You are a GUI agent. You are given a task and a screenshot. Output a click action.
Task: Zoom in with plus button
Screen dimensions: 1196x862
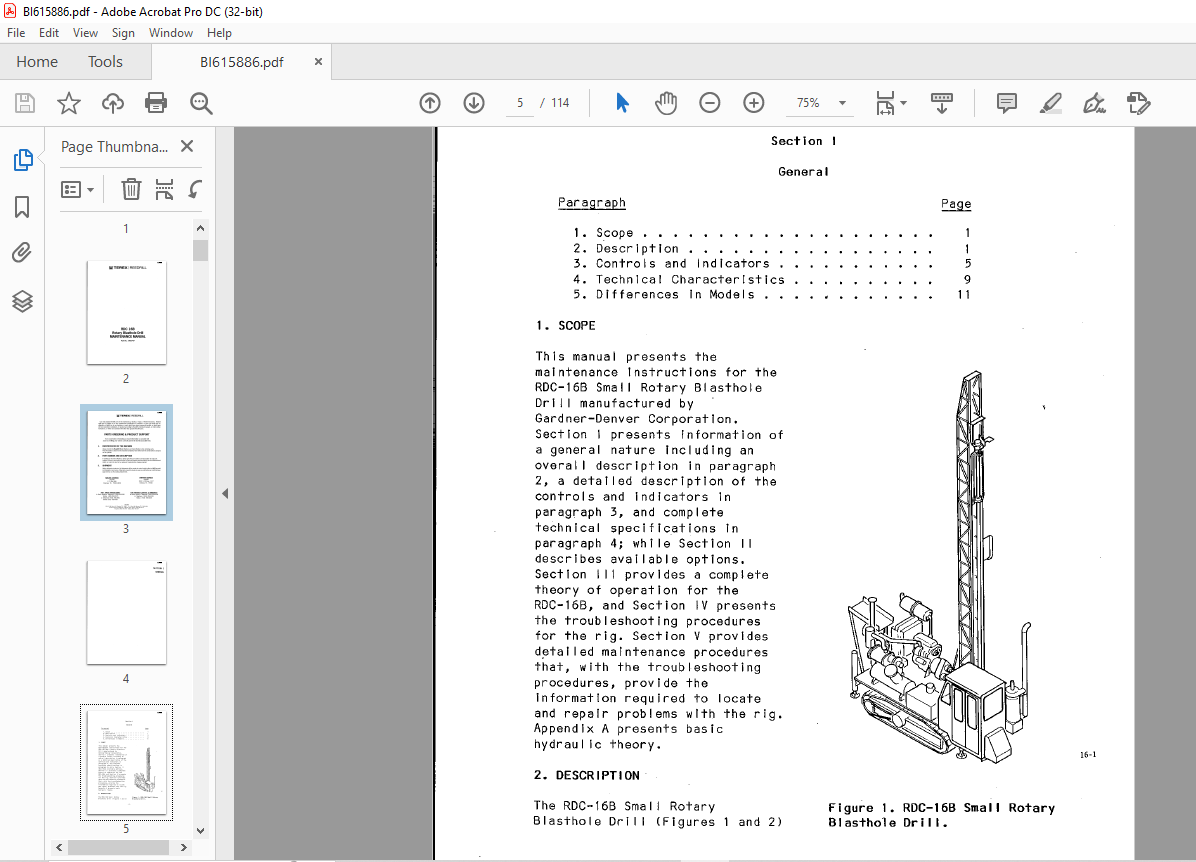(x=754, y=103)
